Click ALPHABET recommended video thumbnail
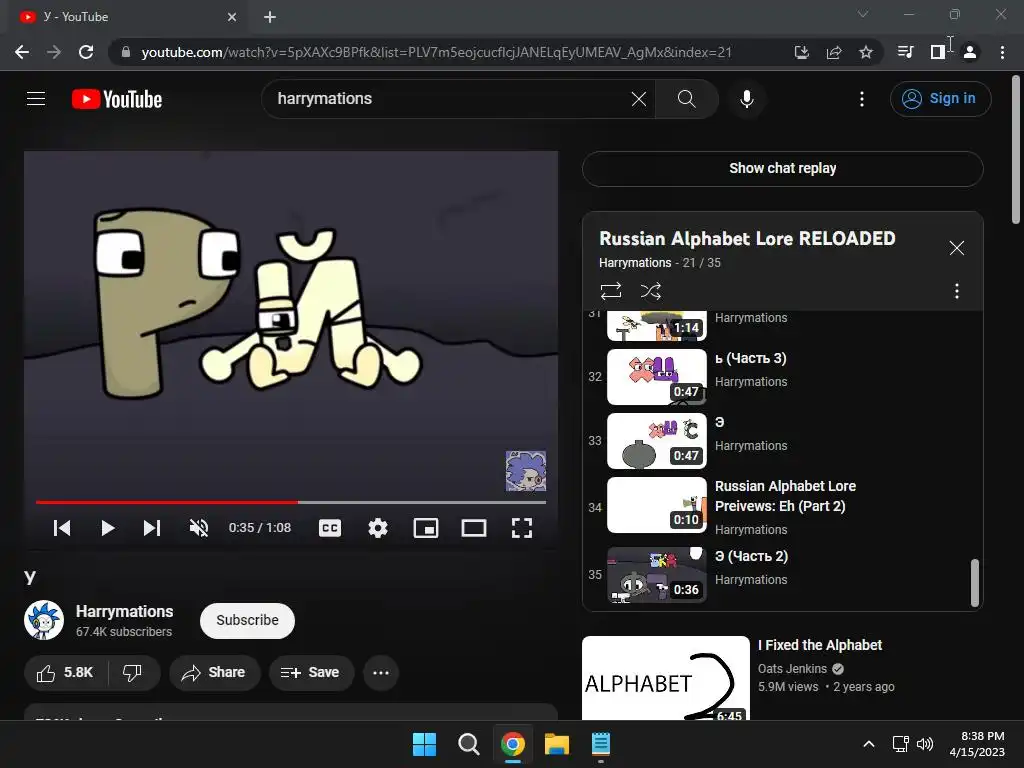The height and width of the screenshot is (768, 1024). click(x=665, y=678)
